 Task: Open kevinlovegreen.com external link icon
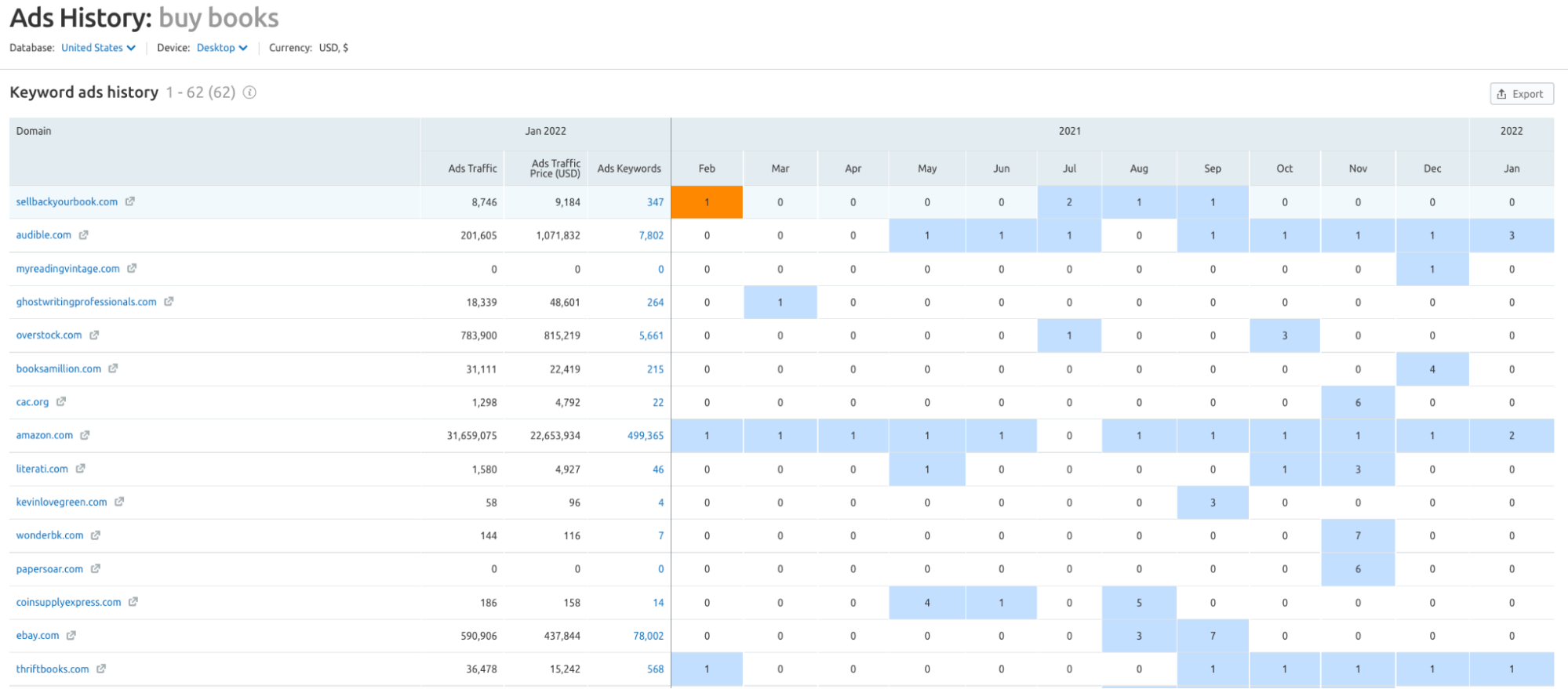(119, 502)
